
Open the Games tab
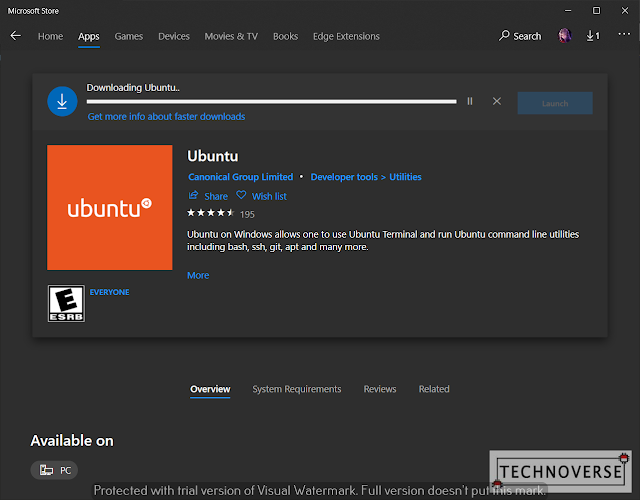(x=129, y=36)
